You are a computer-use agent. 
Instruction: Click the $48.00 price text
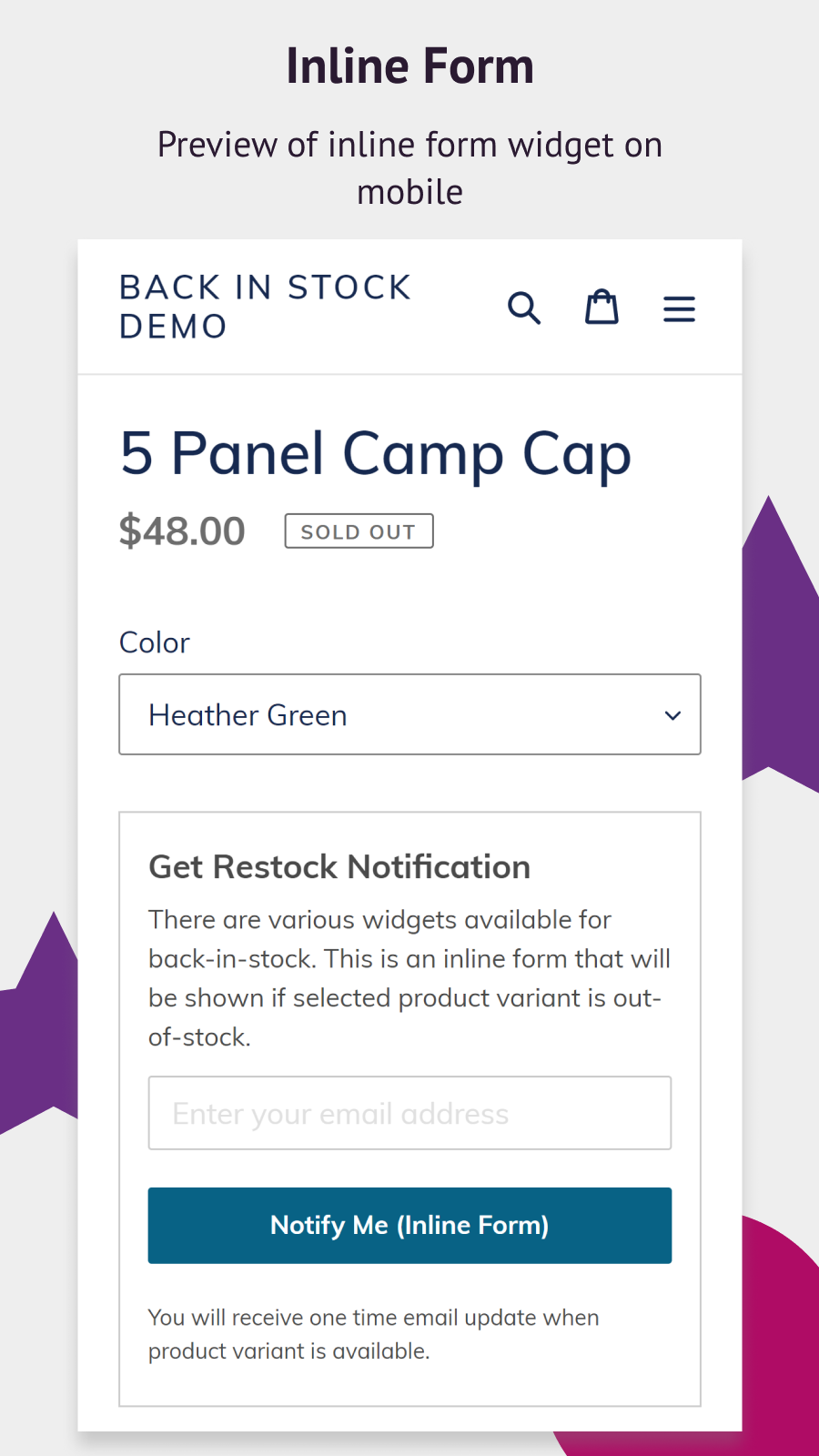(182, 531)
